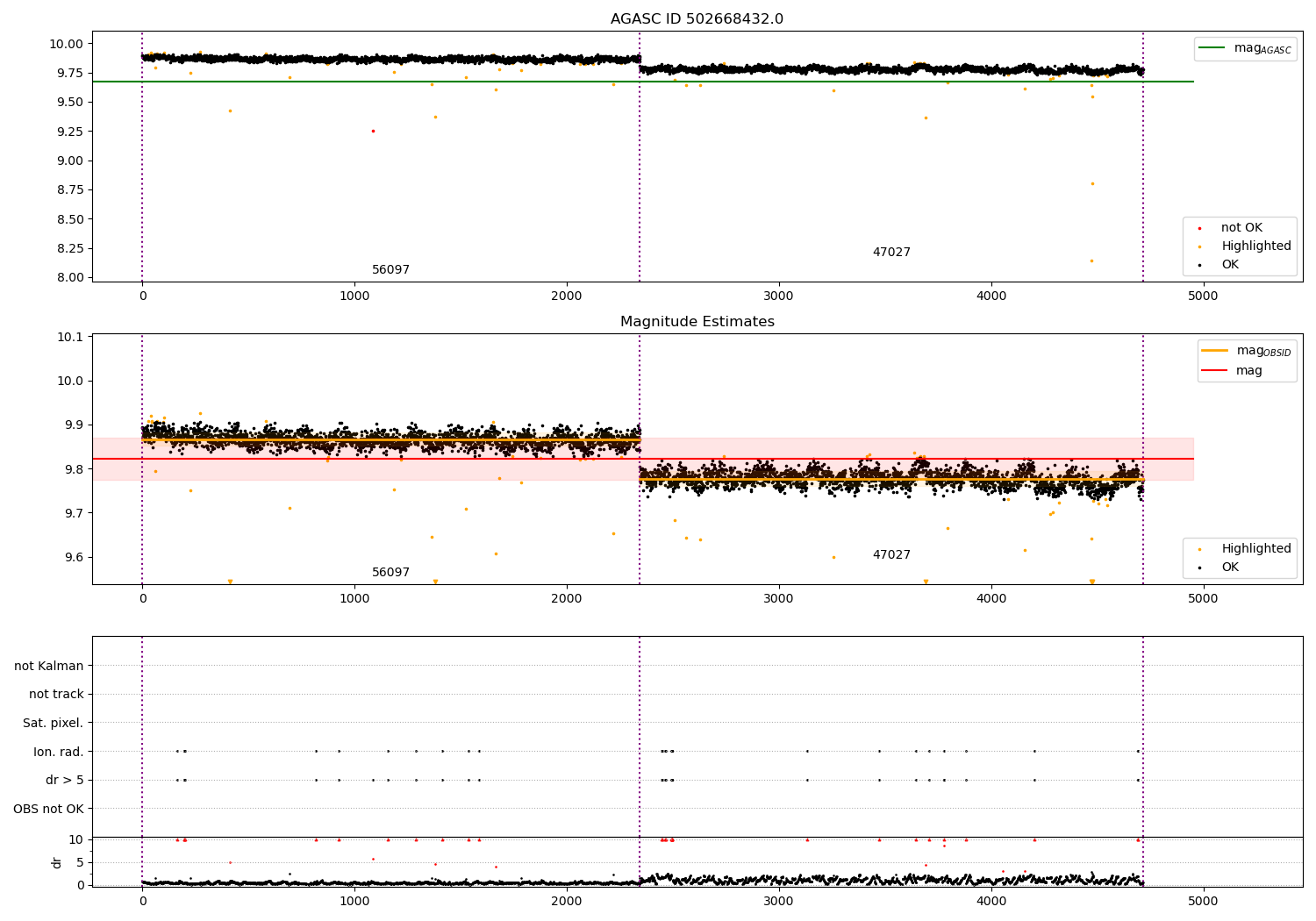
Task: Click the lowest orange point near 8.15 in top plot
Action: pos(1091,261)
